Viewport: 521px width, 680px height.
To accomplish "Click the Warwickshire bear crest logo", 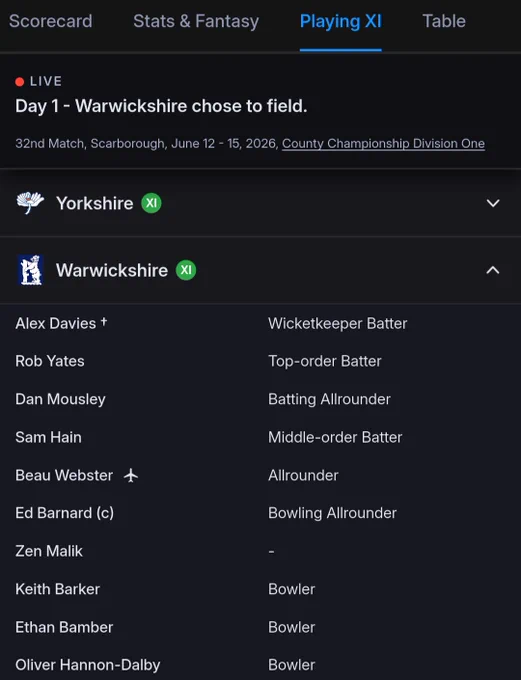I will tap(30, 270).
